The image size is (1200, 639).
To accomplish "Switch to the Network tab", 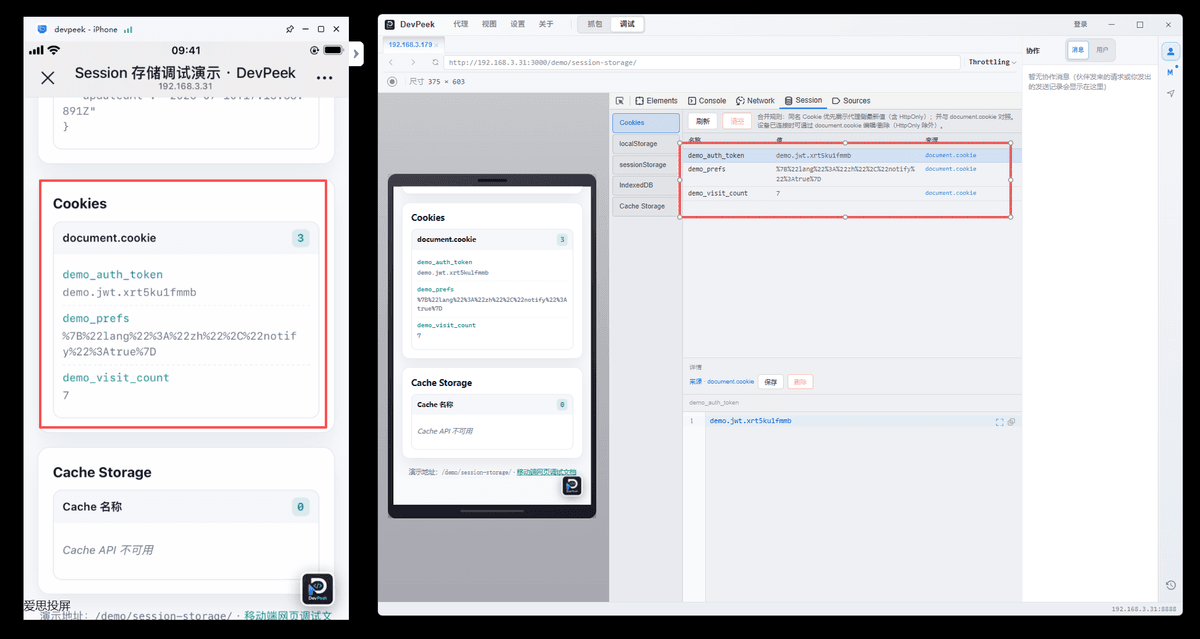I will [x=755, y=101].
